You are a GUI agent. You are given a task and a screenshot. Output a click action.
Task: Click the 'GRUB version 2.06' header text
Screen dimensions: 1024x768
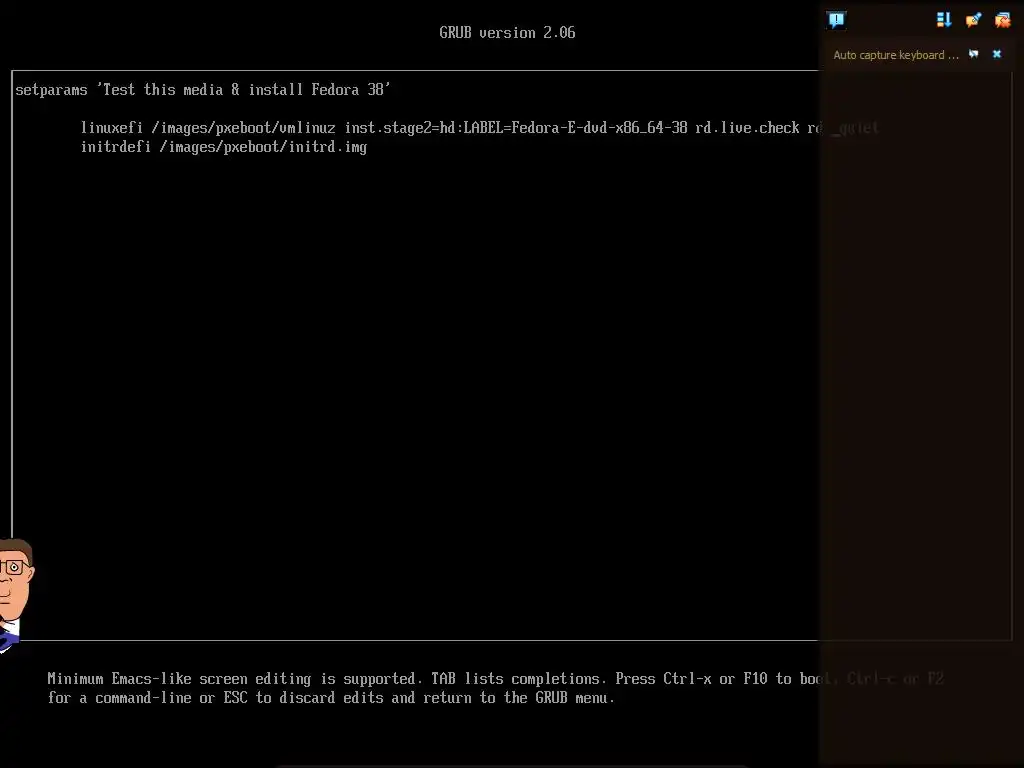[x=507, y=33]
